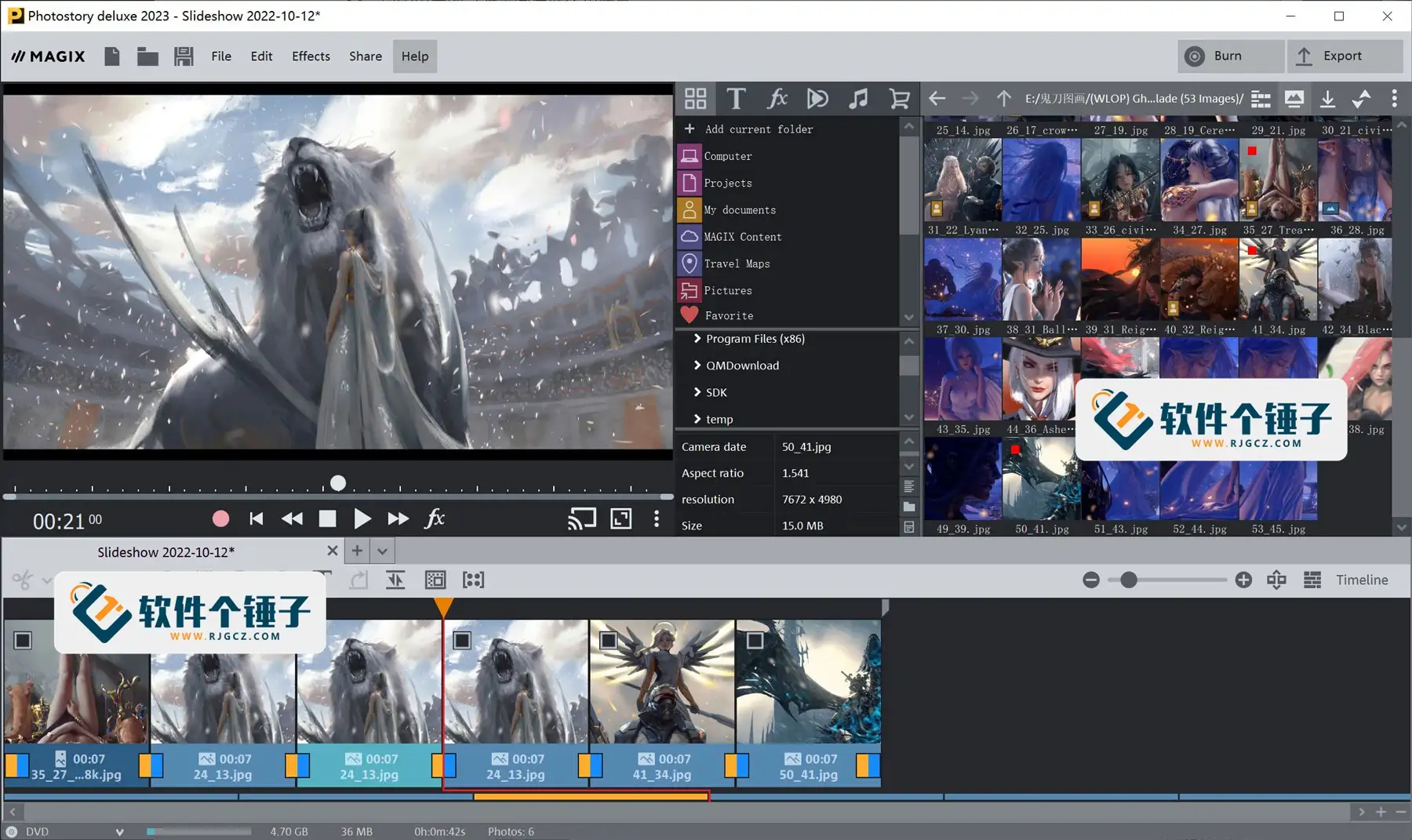1412x840 pixels.
Task: Cast preview to external display
Action: click(582, 518)
